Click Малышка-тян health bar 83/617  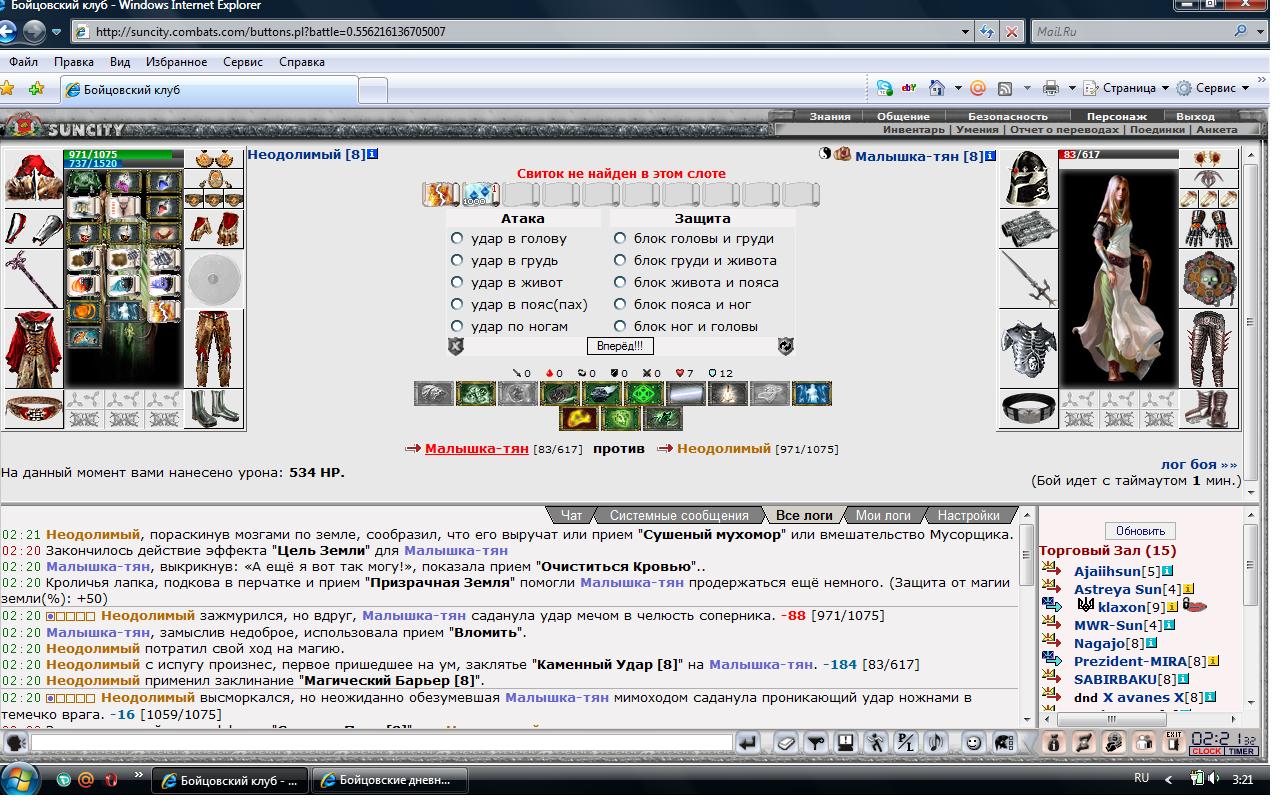point(1119,155)
